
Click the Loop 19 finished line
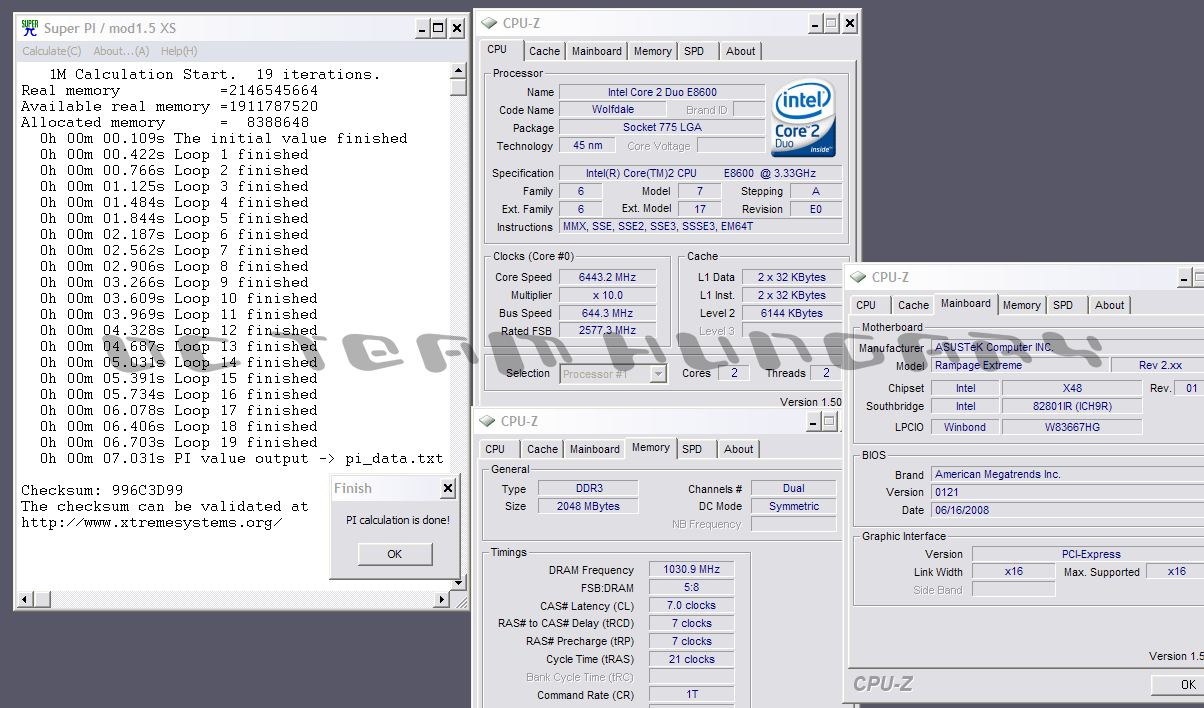179,442
